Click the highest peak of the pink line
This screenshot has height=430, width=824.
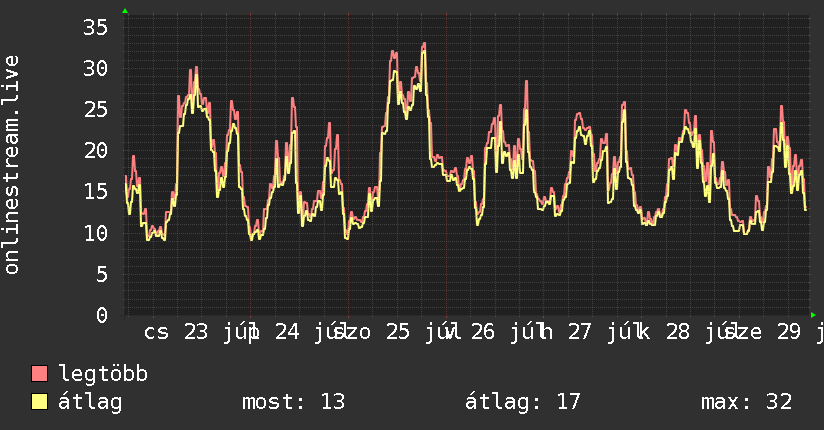[424, 44]
